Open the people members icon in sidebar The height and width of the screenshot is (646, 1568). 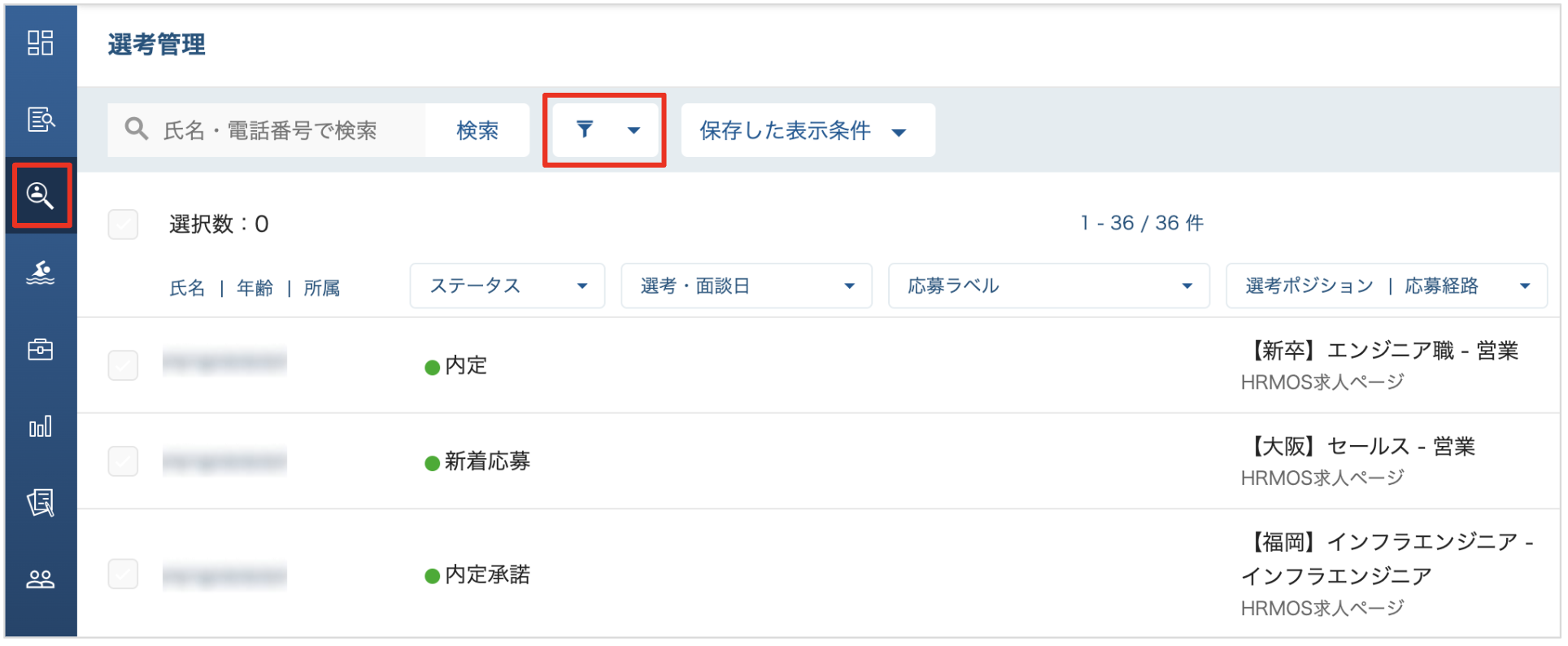click(x=41, y=579)
